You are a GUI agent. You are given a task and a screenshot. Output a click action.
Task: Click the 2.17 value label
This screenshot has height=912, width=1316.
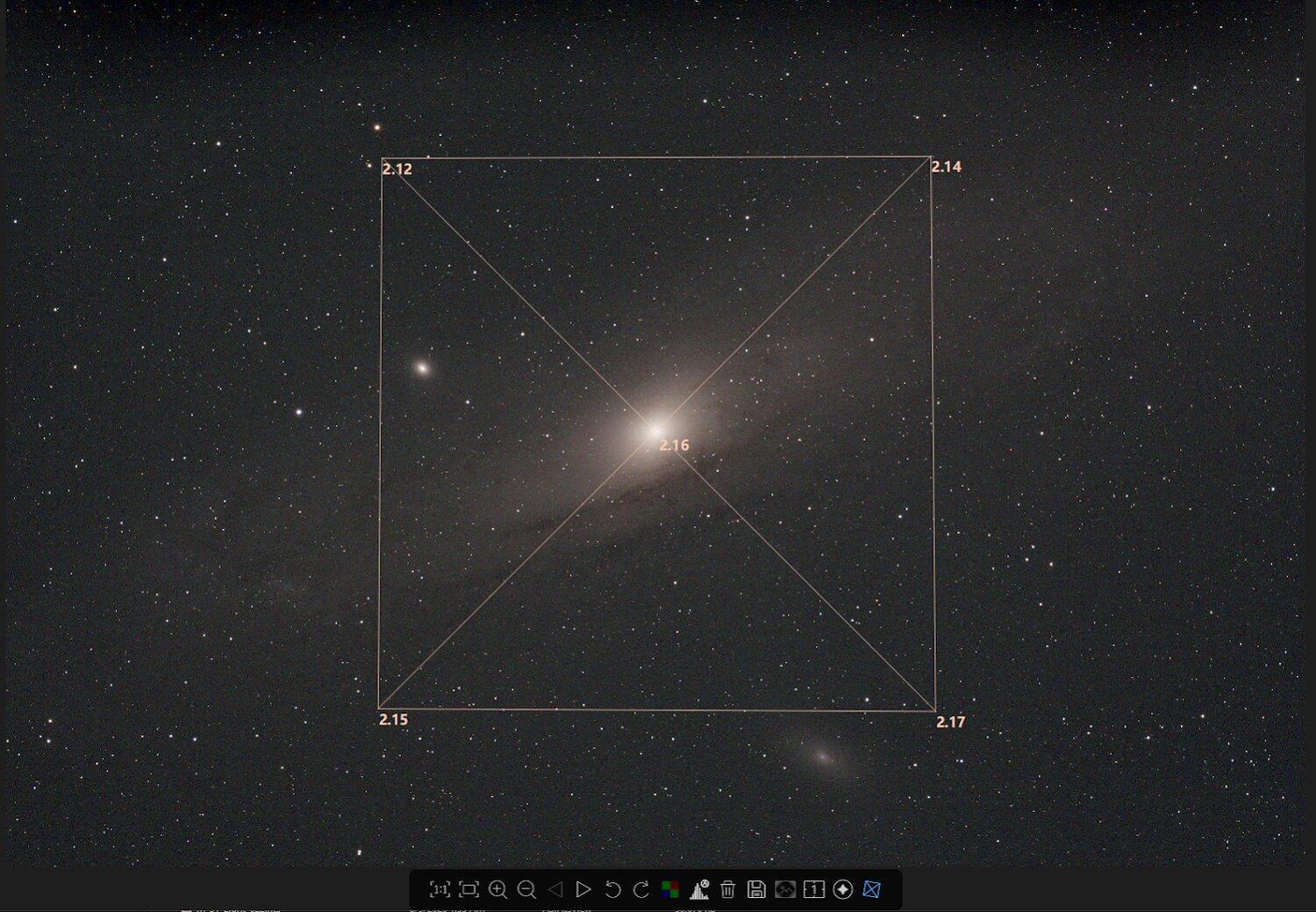(951, 723)
